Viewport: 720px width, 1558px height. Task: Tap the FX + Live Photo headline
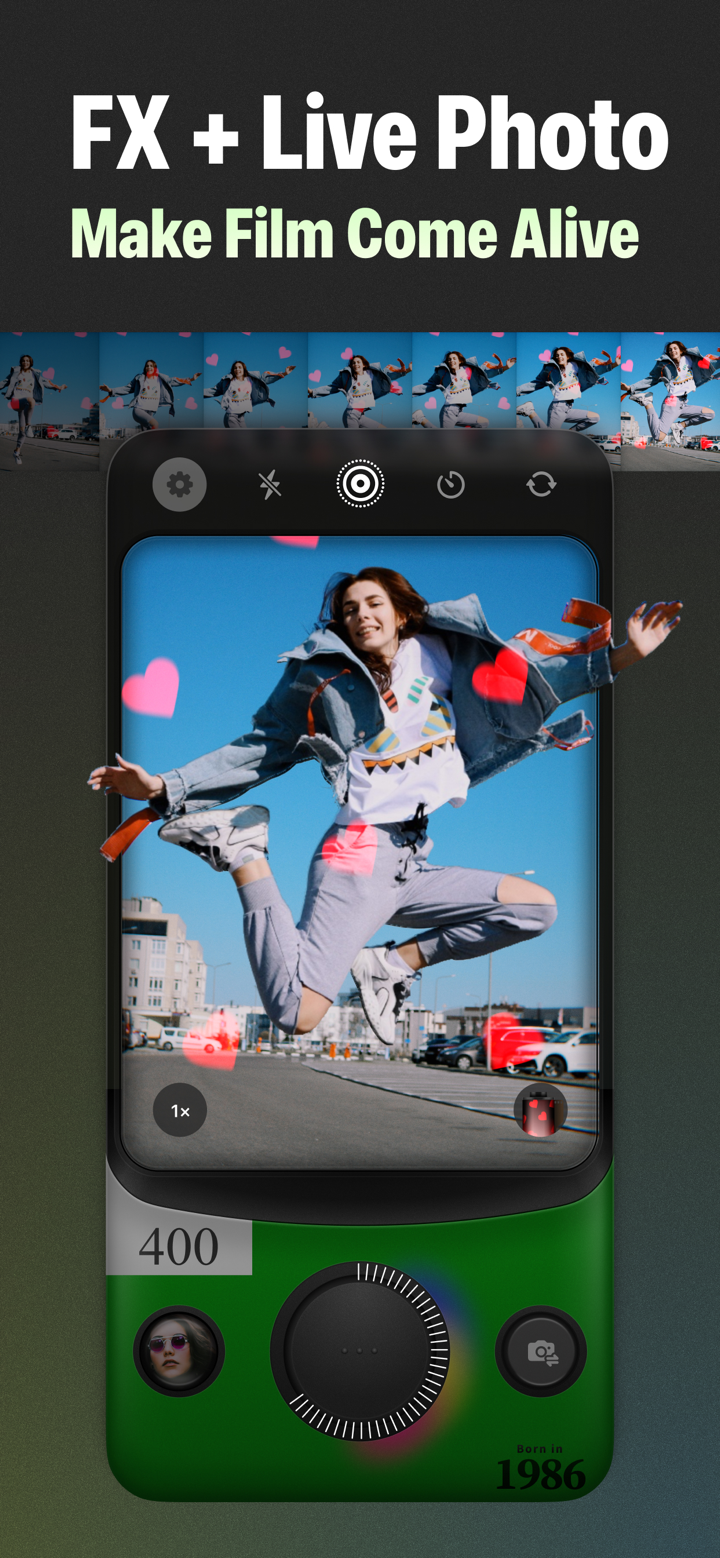(369, 134)
